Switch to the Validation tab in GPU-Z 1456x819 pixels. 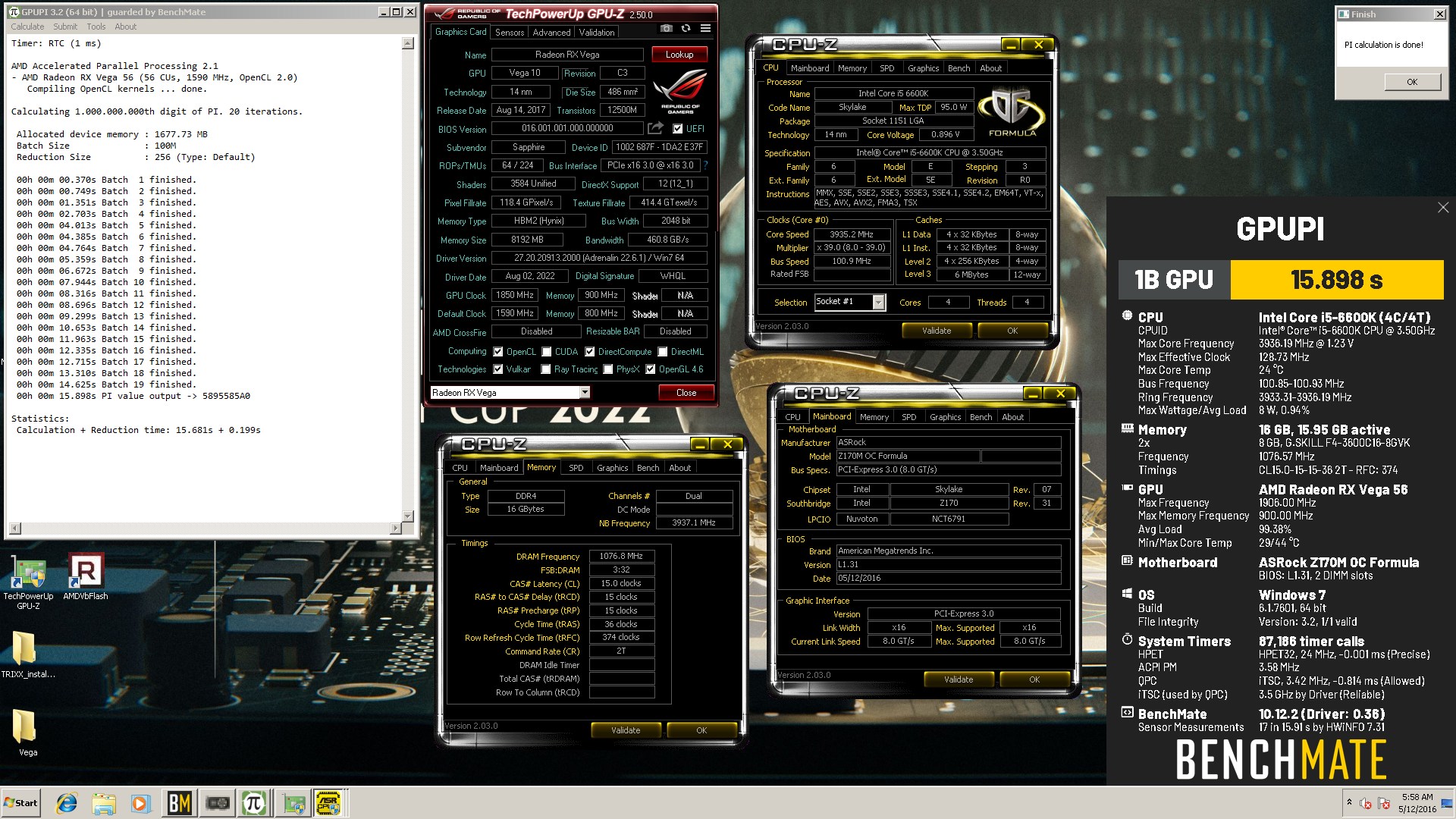coord(597,33)
